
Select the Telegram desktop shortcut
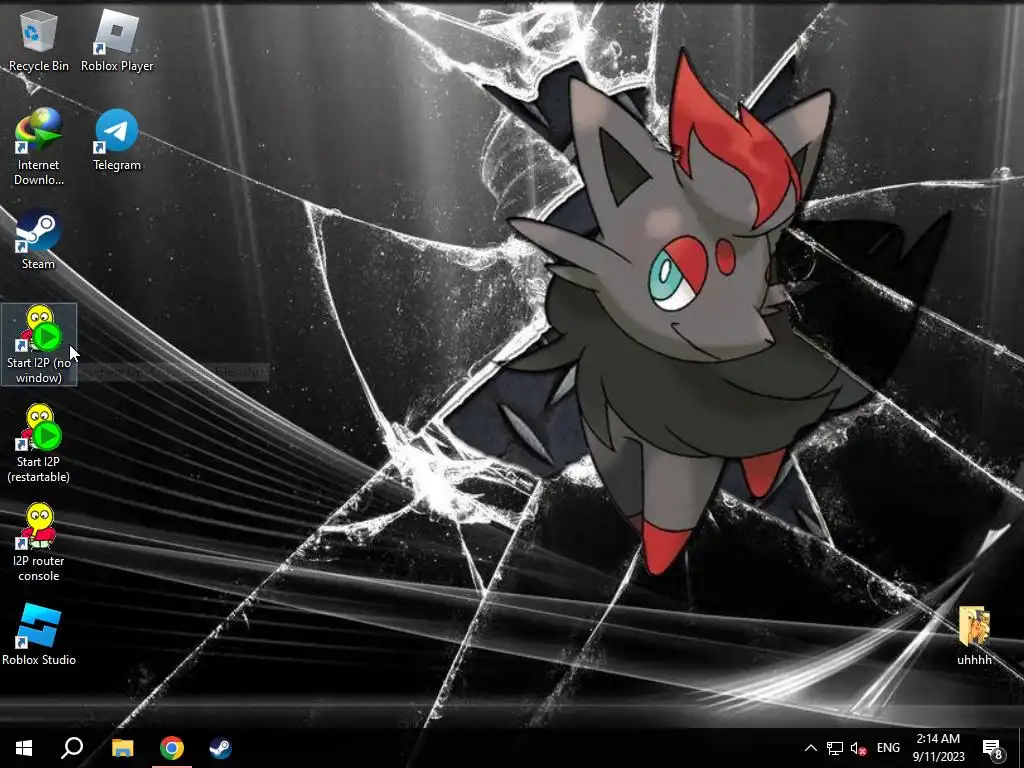pos(117,140)
